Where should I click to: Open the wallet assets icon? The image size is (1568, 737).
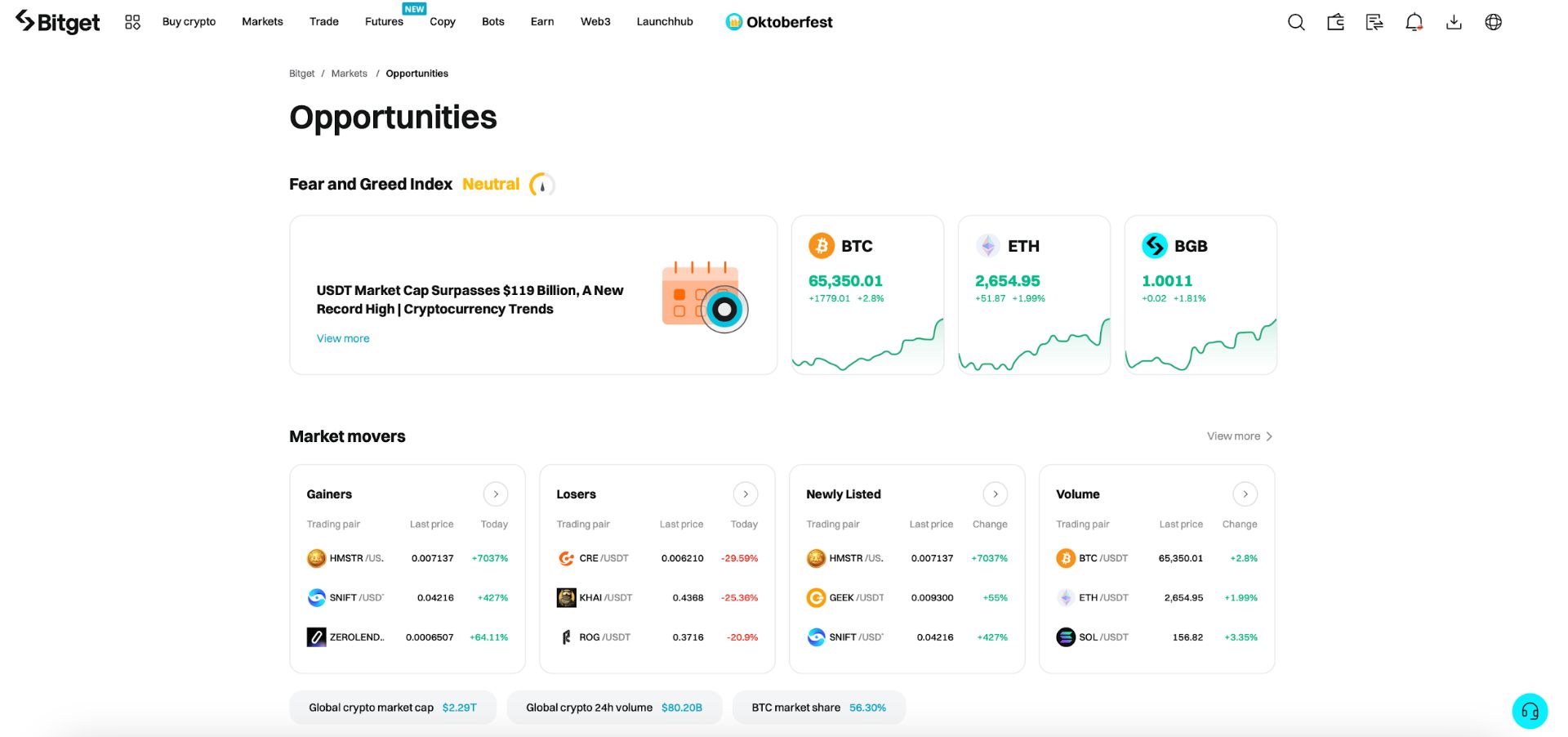(1335, 22)
